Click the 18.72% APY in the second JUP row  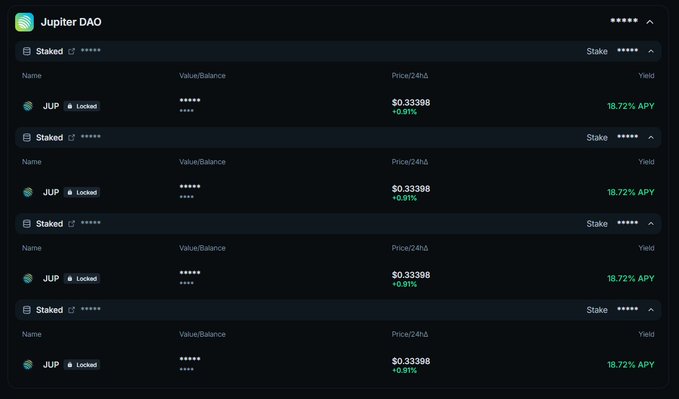coord(630,192)
